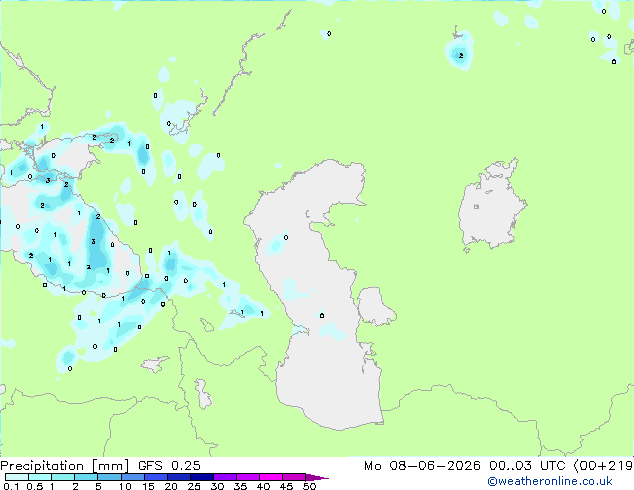Click the Kara-Bogaz-Gol bay beside the Caspian
Image resolution: width=634 pixels, height=490 pixels.
375,306
